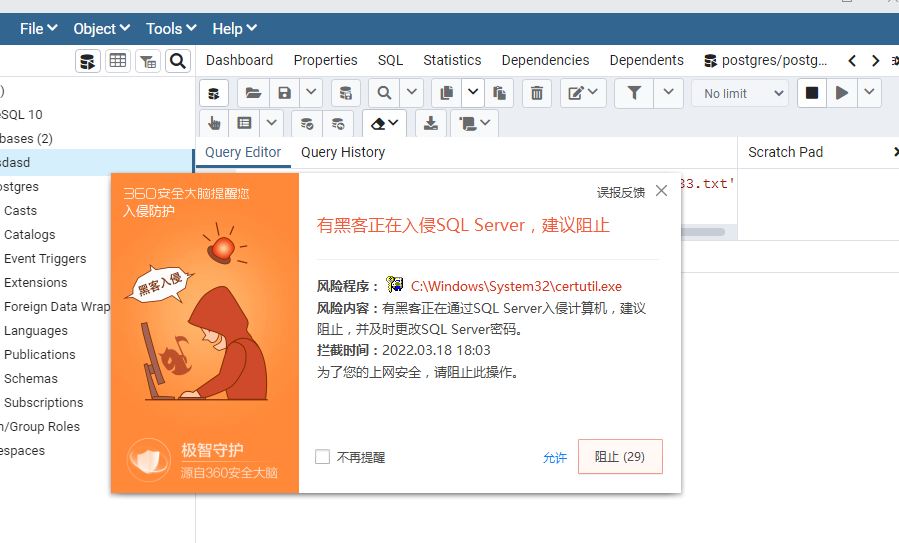This screenshot has height=543, width=899.
Task: Expand the copy options dropdown arrow
Action: point(472,93)
